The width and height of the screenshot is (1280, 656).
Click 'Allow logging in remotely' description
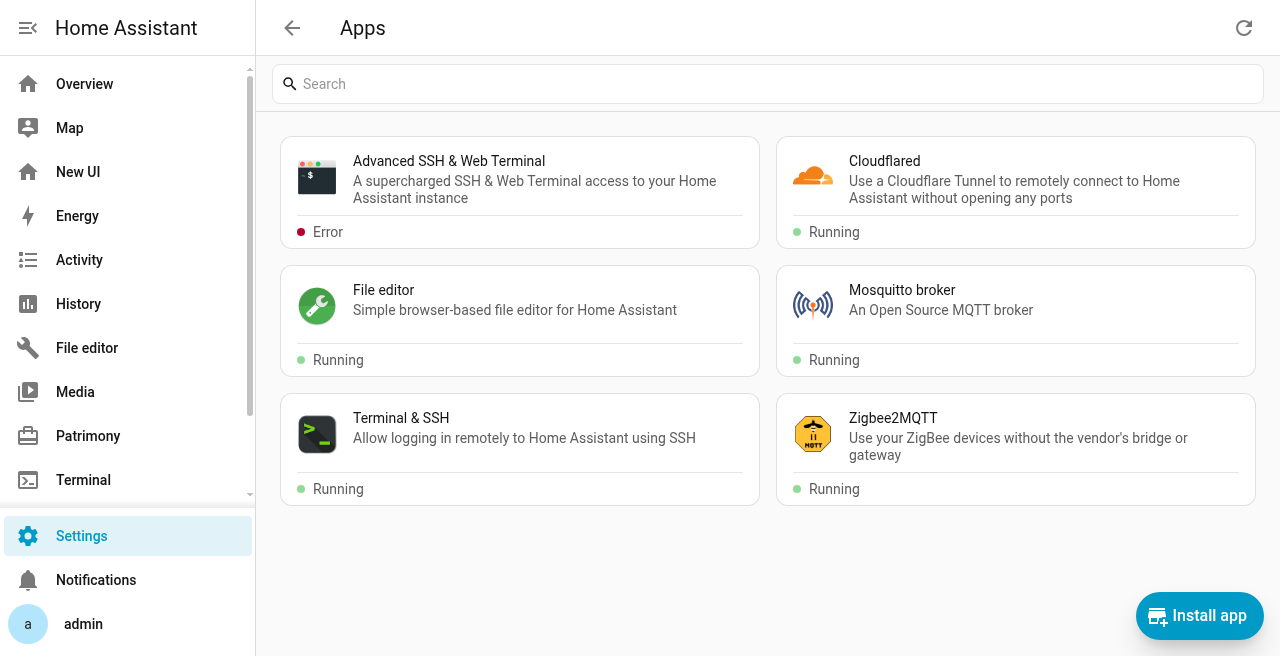(x=524, y=438)
